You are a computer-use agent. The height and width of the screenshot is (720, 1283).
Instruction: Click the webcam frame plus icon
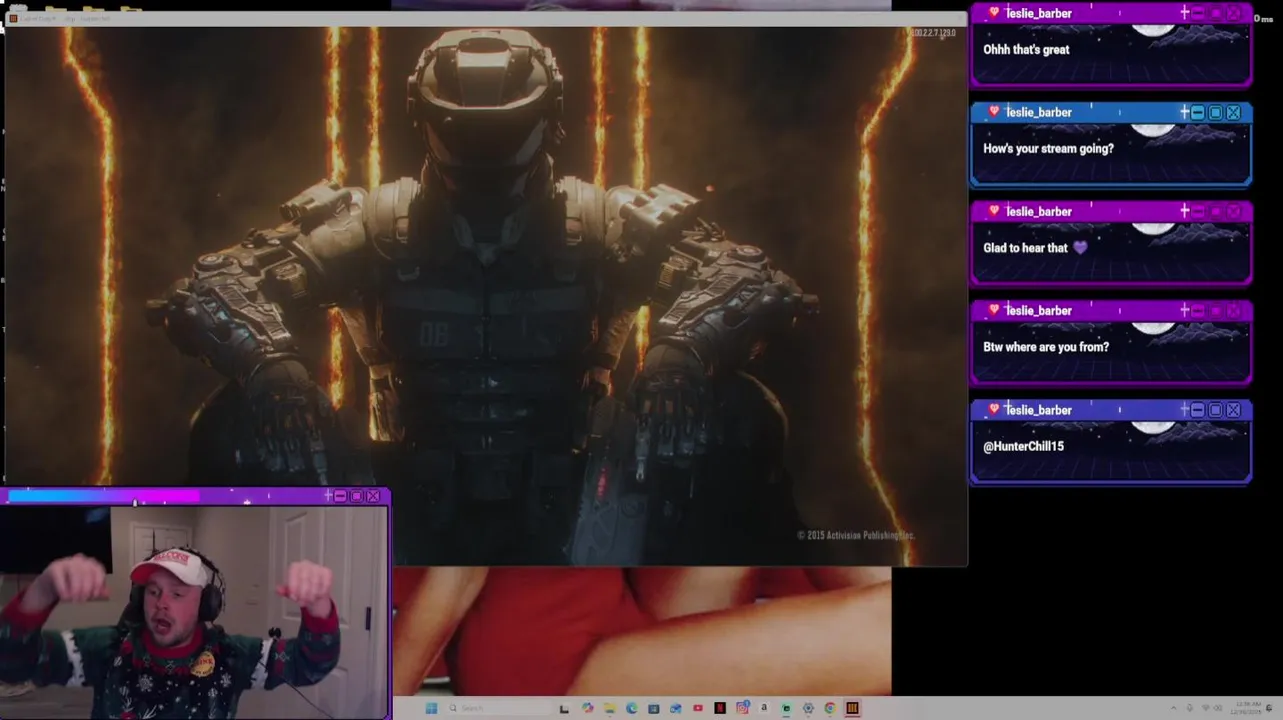coord(328,495)
